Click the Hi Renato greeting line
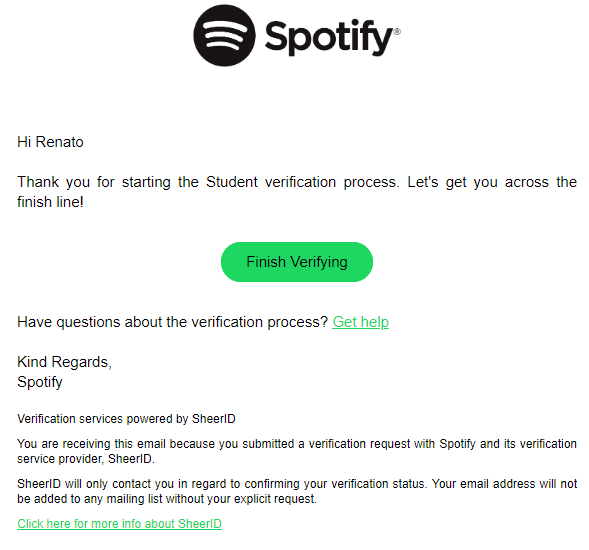 pos(50,142)
